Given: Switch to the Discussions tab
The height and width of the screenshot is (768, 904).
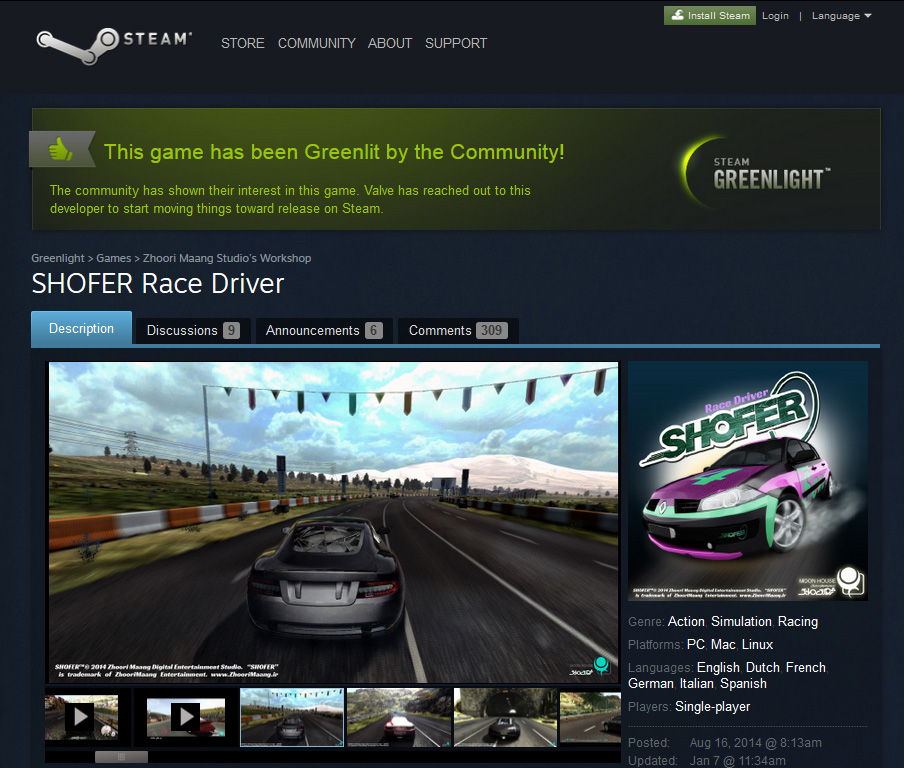Looking at the screenshot, I should coord(193,331).
